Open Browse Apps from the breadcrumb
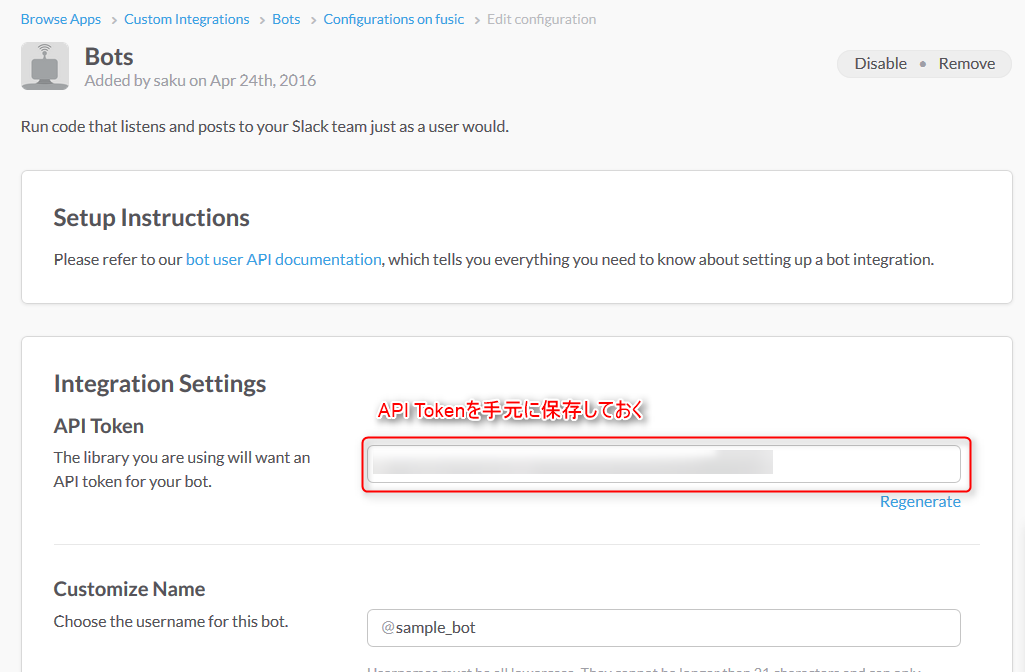The width and height of the screenshot is (1025, 672). 60,18
